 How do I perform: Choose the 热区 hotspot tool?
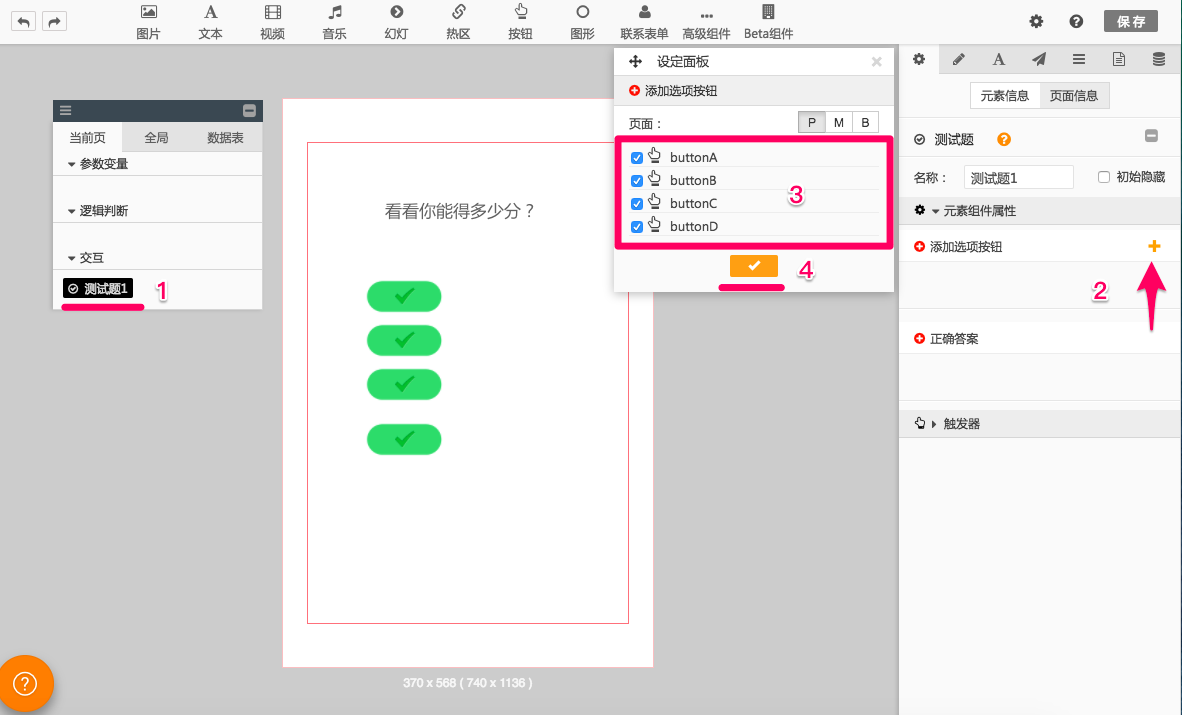point(458,21)
